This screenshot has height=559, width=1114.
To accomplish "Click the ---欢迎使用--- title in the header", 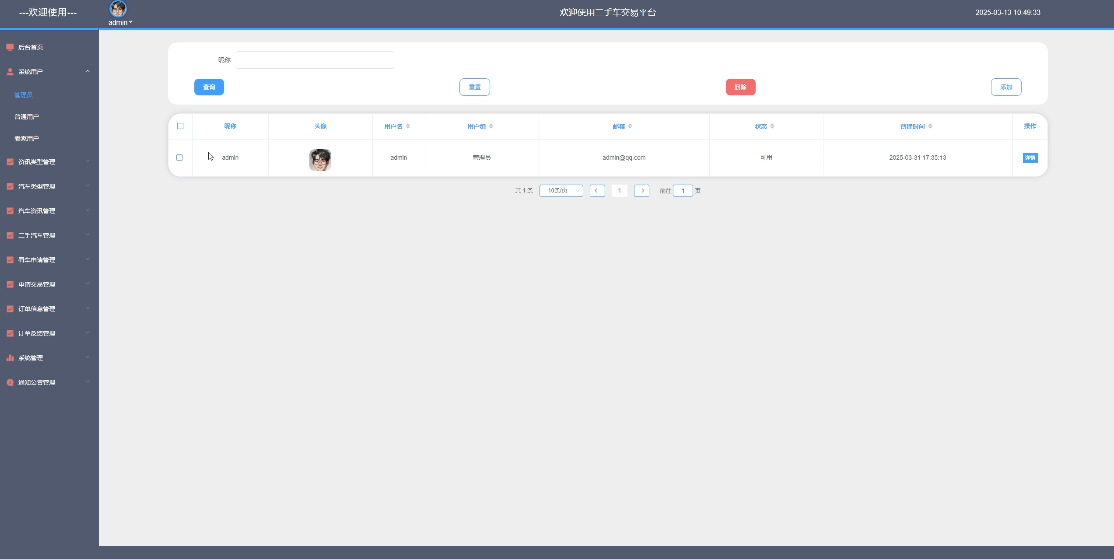I will [48, 13].
